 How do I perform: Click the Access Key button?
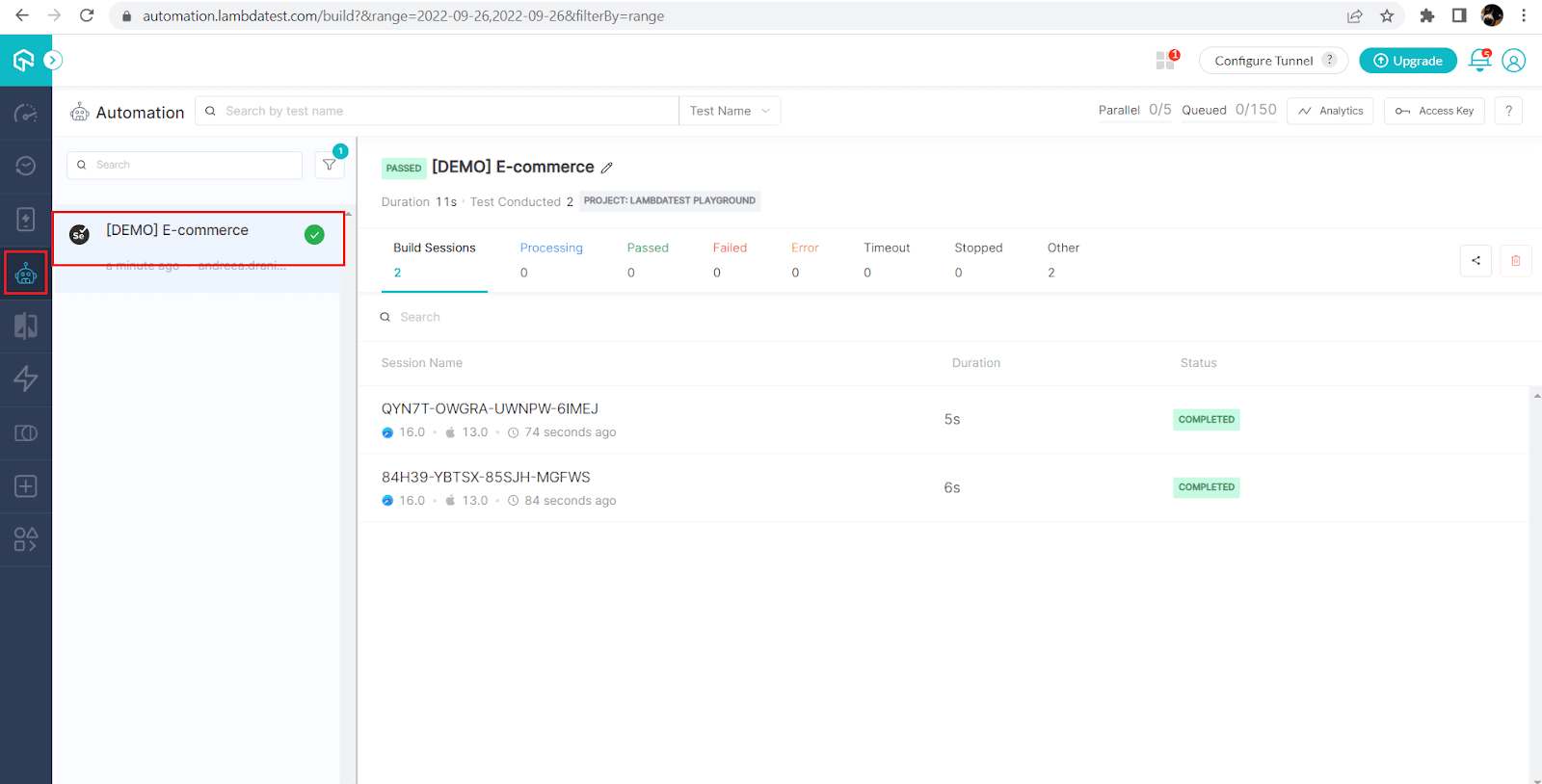tap(1434, 111)
